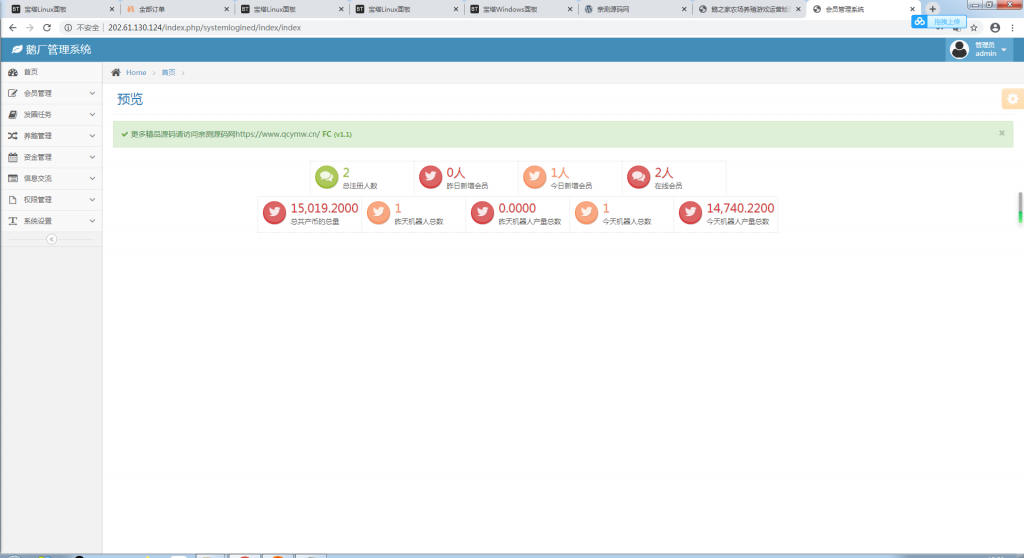Select 首页 in the left sidebar
The image size is (1024, 558).
[30, 72]
